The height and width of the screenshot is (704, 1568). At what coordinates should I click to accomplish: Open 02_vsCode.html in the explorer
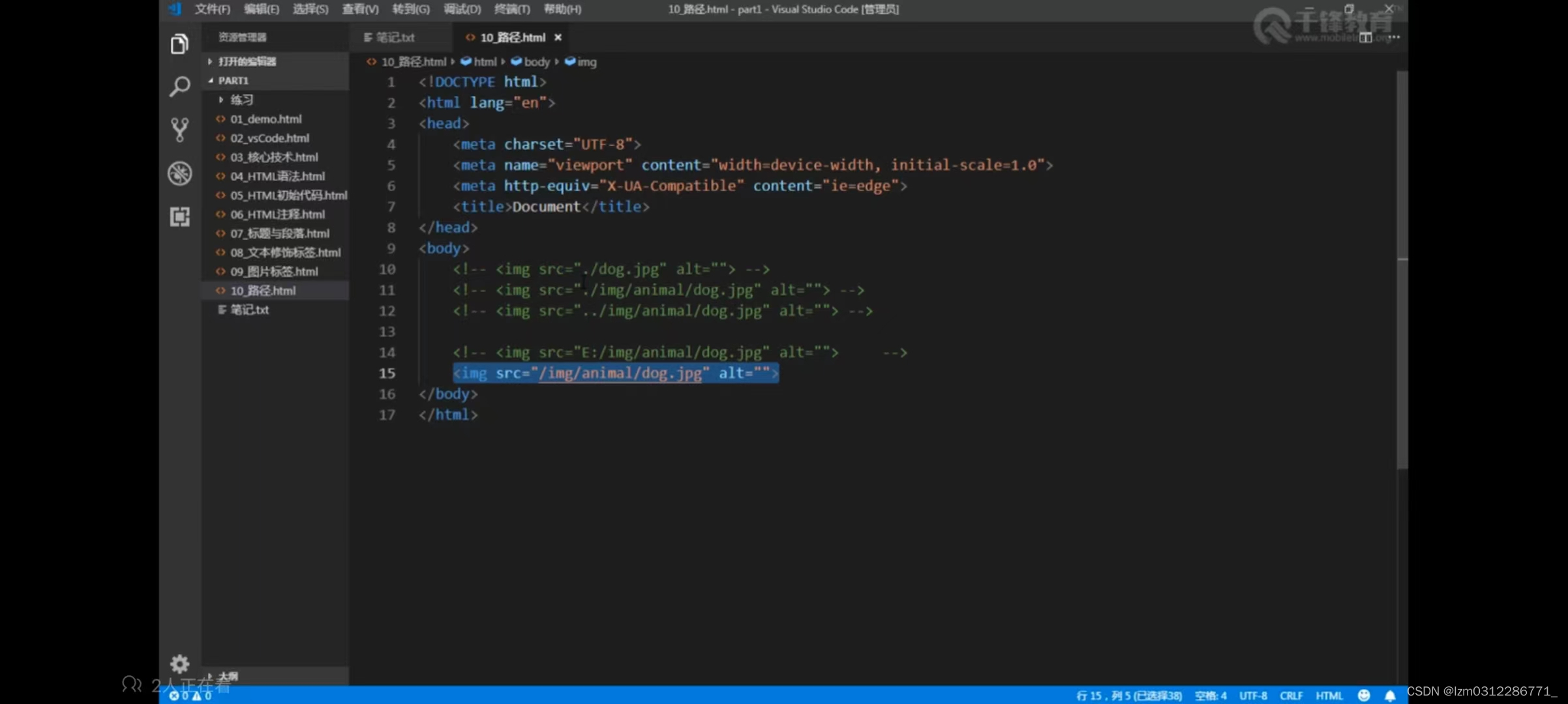pyautogui.click(x=275, y=138)
